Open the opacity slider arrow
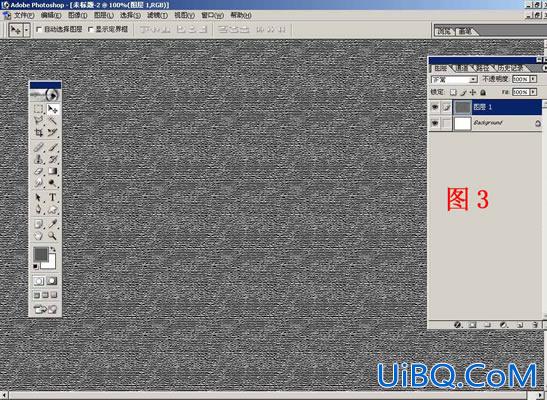 pos(533,80)
